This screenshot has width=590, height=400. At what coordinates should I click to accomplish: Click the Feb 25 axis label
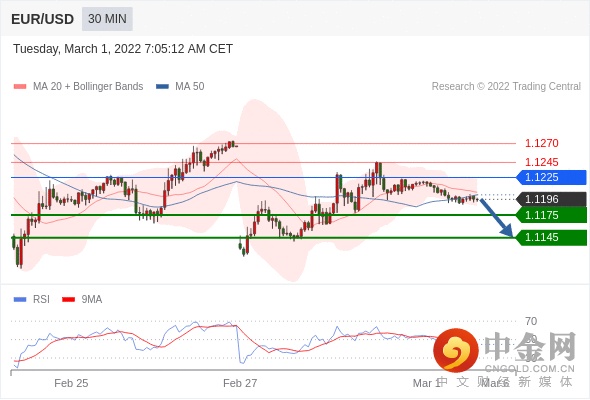(71, 383)
